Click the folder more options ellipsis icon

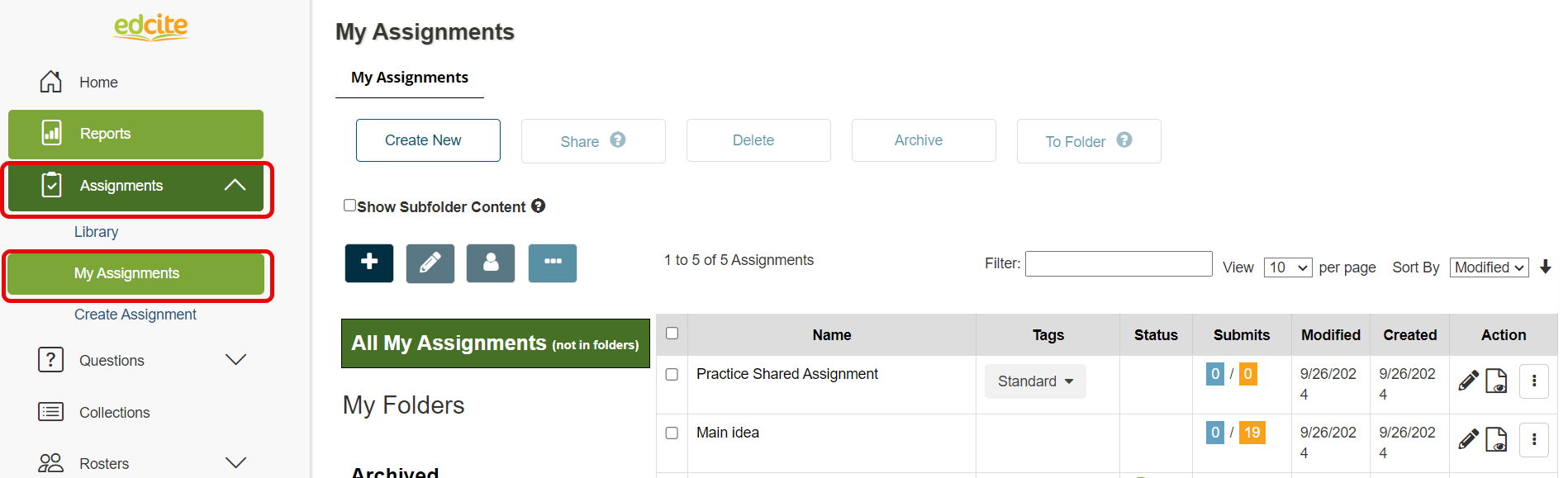click(553, 263)
